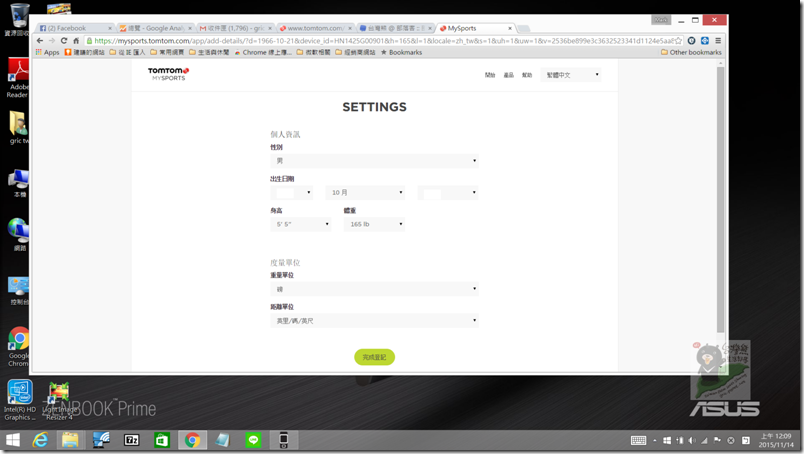Show hidden tray icons arrow
The image size is (804, 454).
point(655,440)
